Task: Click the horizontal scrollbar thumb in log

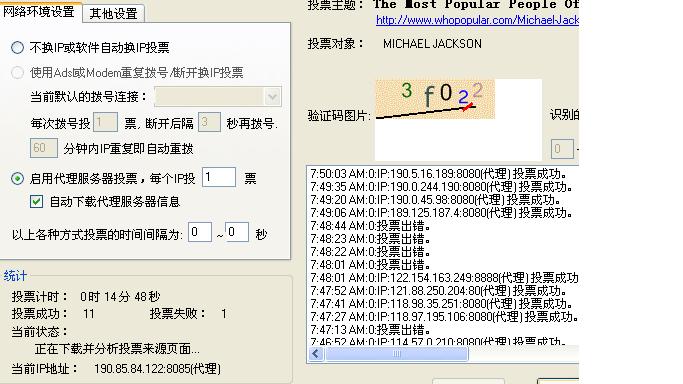Action: (396, 354)
